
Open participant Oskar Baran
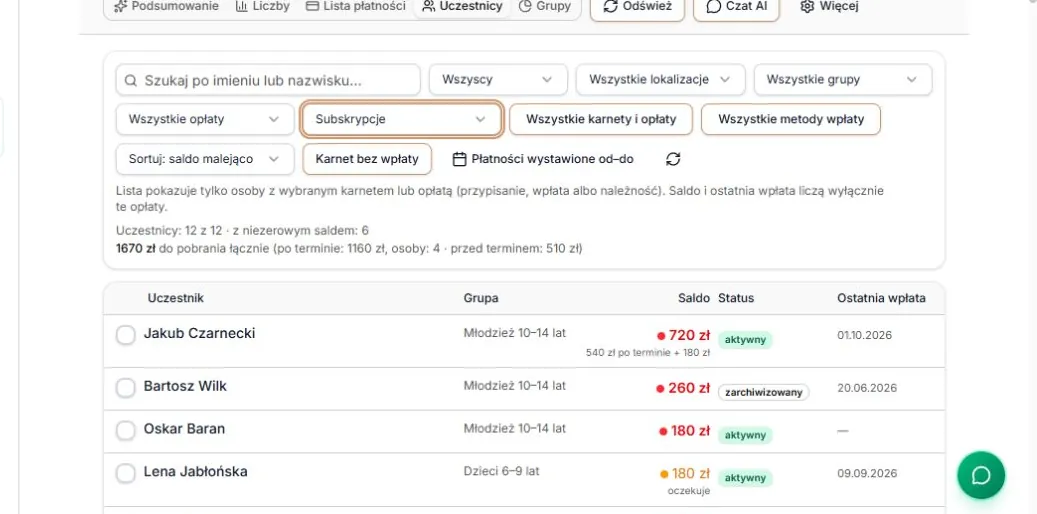point(185,429)
